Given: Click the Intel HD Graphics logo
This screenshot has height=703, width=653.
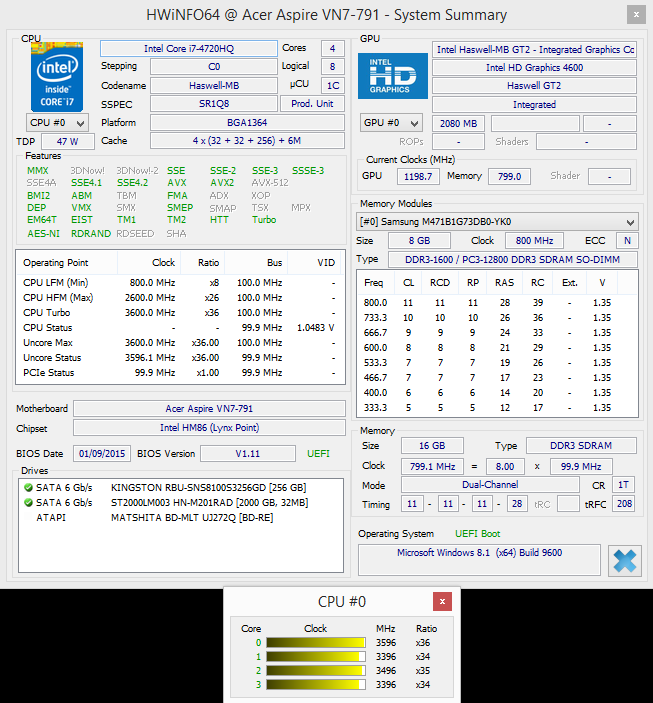Looking at the screenshot, I should pyautogui.click(x=392, y=76).
